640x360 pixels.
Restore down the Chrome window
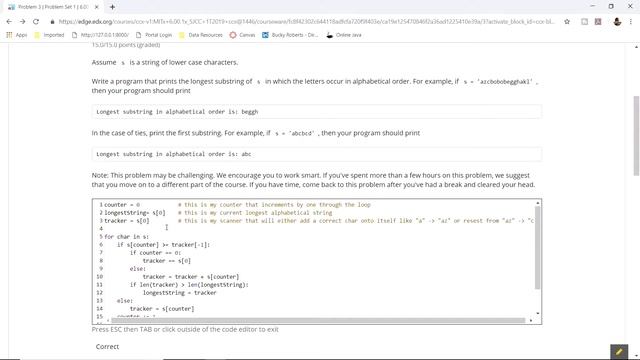[x=611, y=7]
